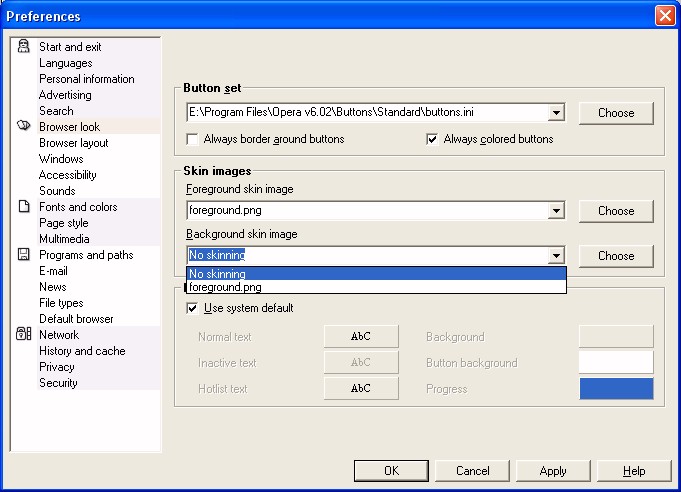681x492 pixels.
Task: Click the Normal text AbC font button
Action: point(361,336)
